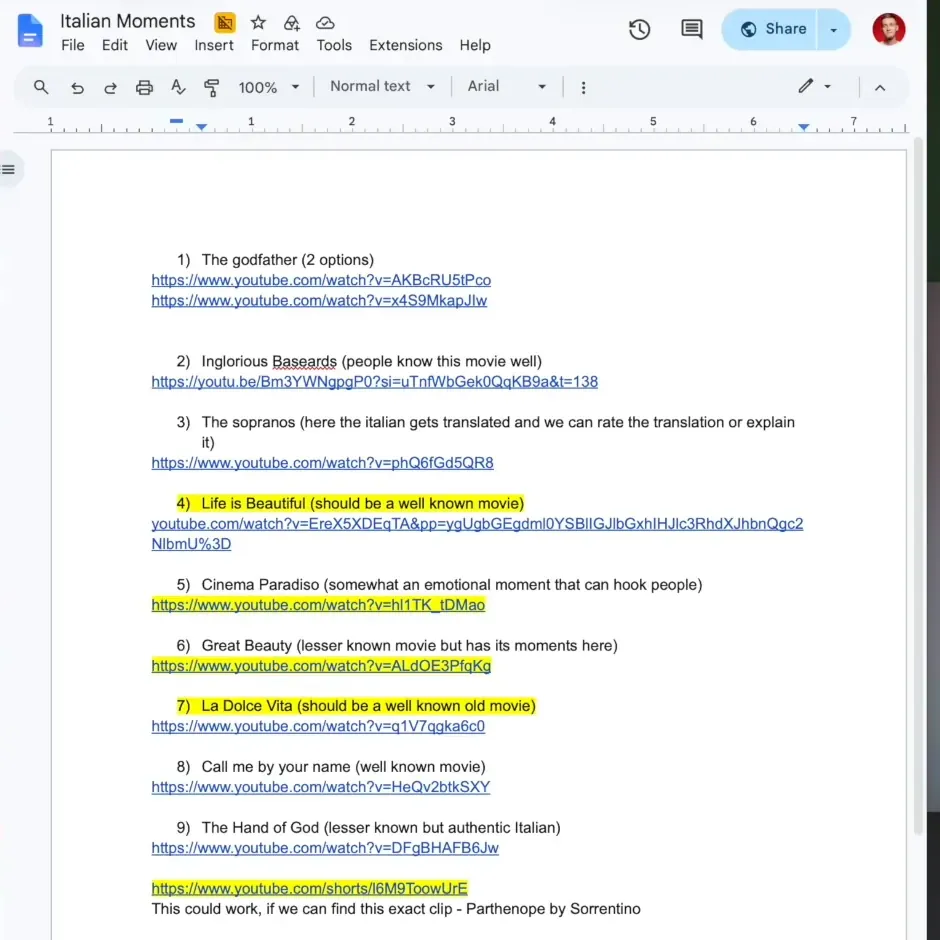Open the Great Beauty link ending ALdOE3PfqKg
The height and width of the screenshot is (940, 940).
pyautogui.click(x=321, y=666)
